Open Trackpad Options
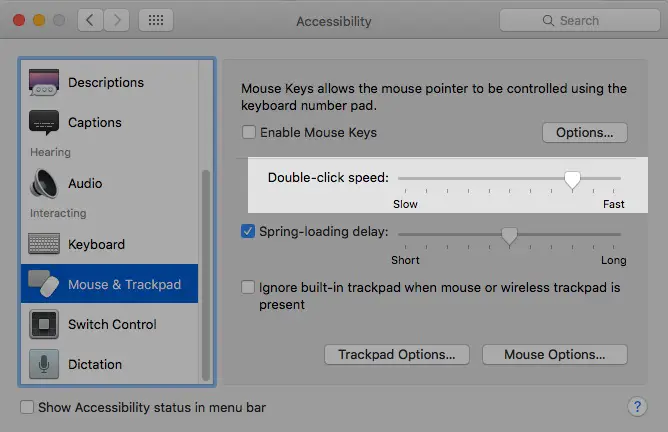 pyautogui.click(x=397, y=354)
